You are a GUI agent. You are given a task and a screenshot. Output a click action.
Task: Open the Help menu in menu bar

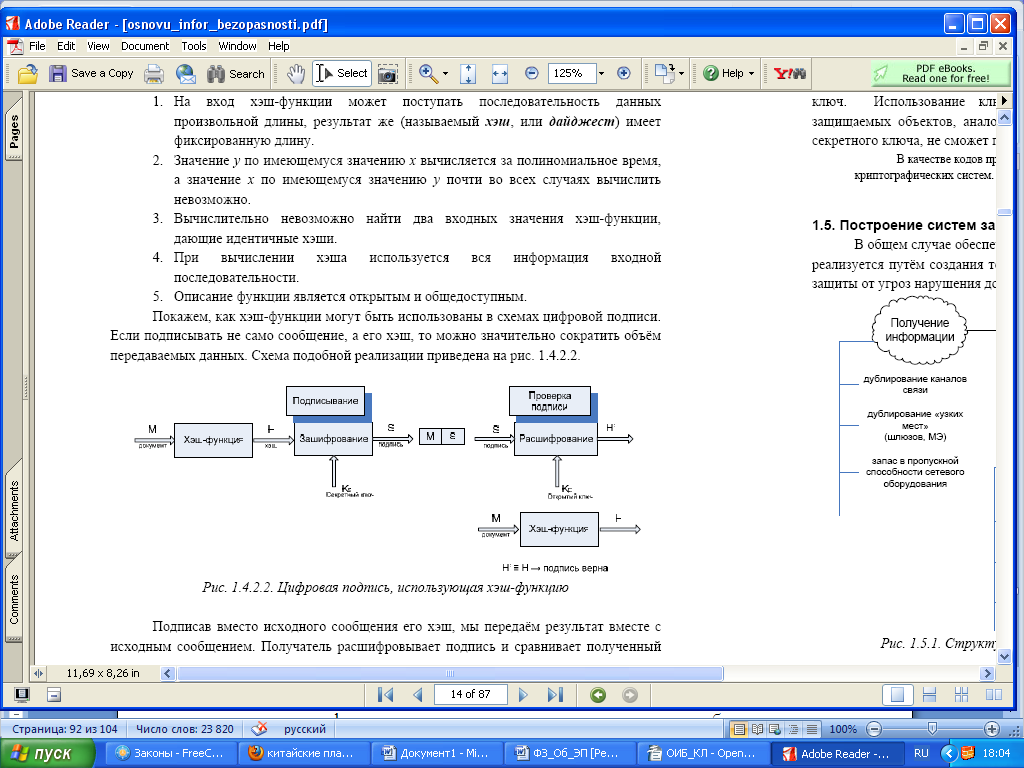pyautogui.click(x=278, y=46)
